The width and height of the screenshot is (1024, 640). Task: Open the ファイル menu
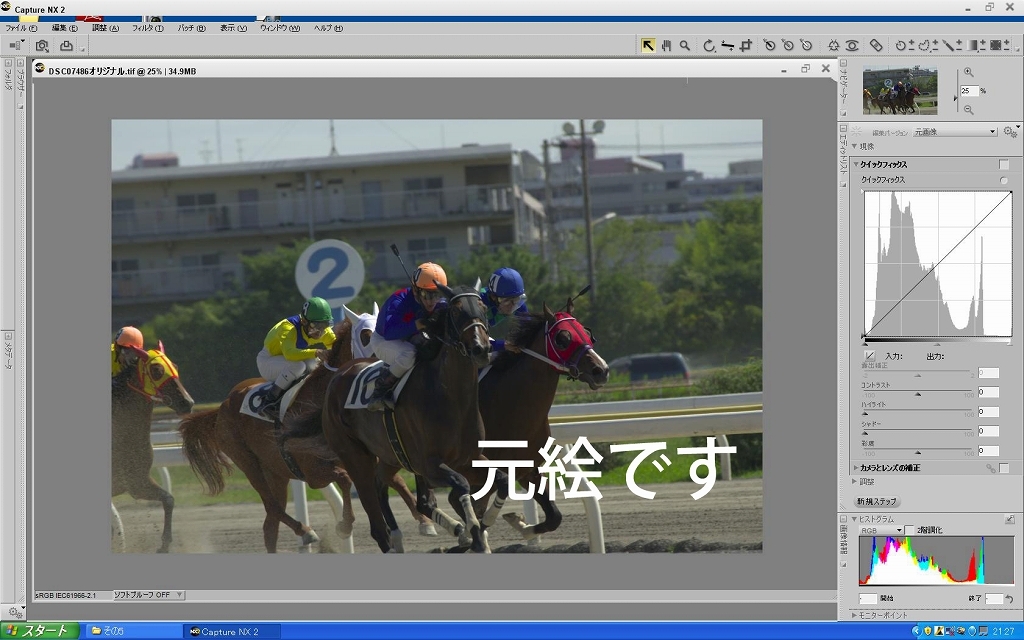[21, 28]
